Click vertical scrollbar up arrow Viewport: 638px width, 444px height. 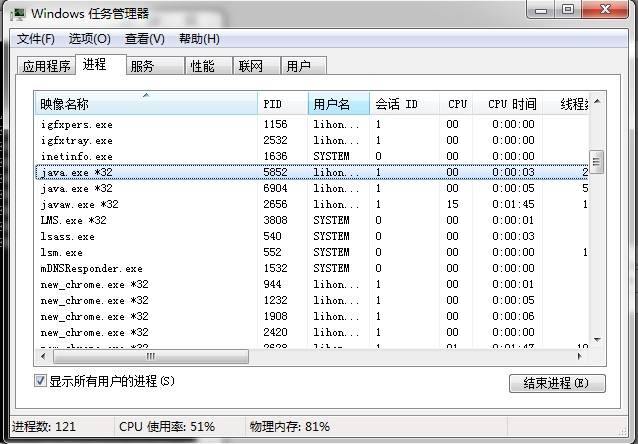tap(597, 101)
